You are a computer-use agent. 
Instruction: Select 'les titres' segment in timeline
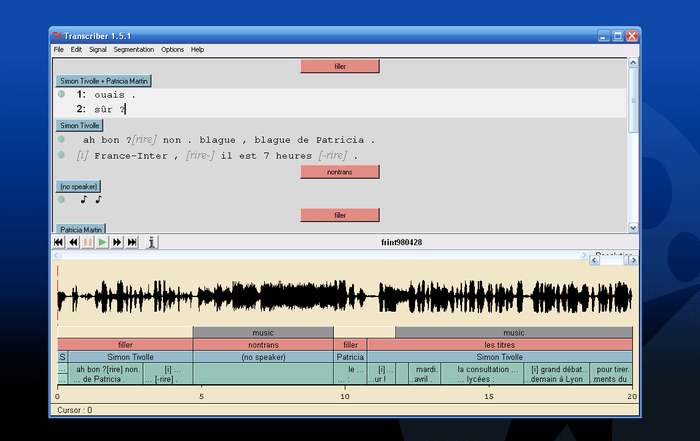[499, 345]
